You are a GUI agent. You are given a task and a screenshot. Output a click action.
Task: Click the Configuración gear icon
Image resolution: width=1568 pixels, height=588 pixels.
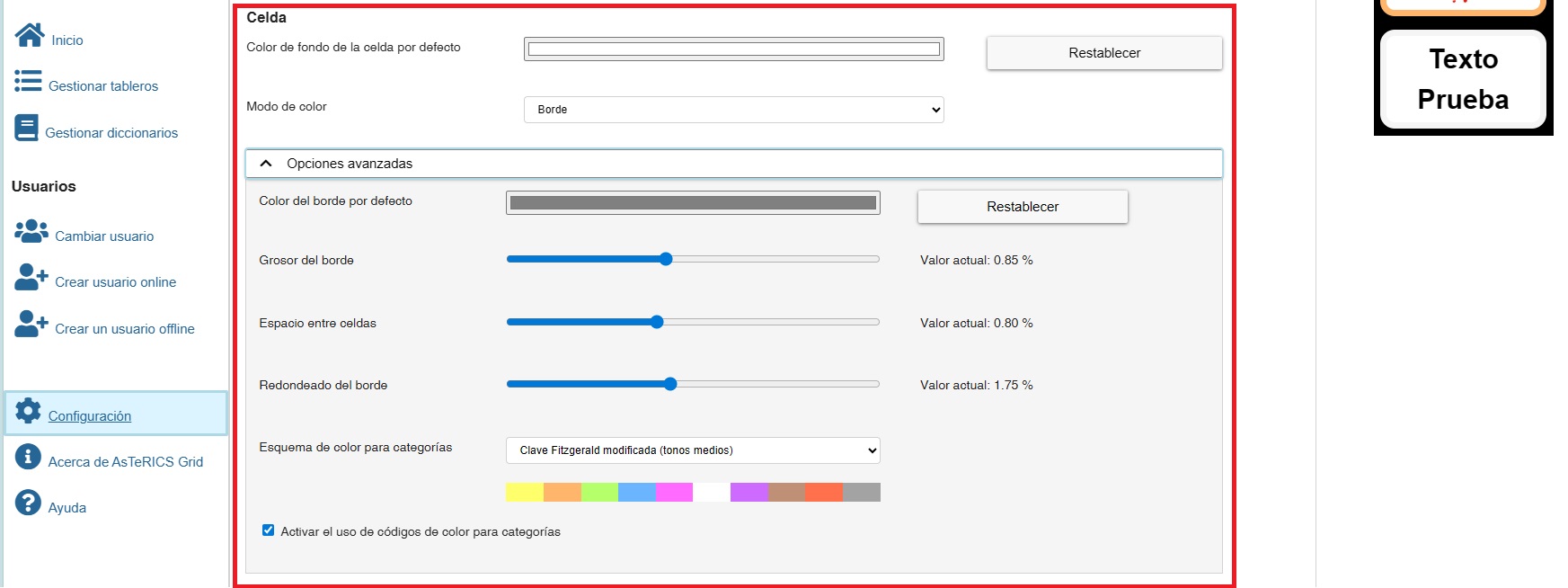28,412
